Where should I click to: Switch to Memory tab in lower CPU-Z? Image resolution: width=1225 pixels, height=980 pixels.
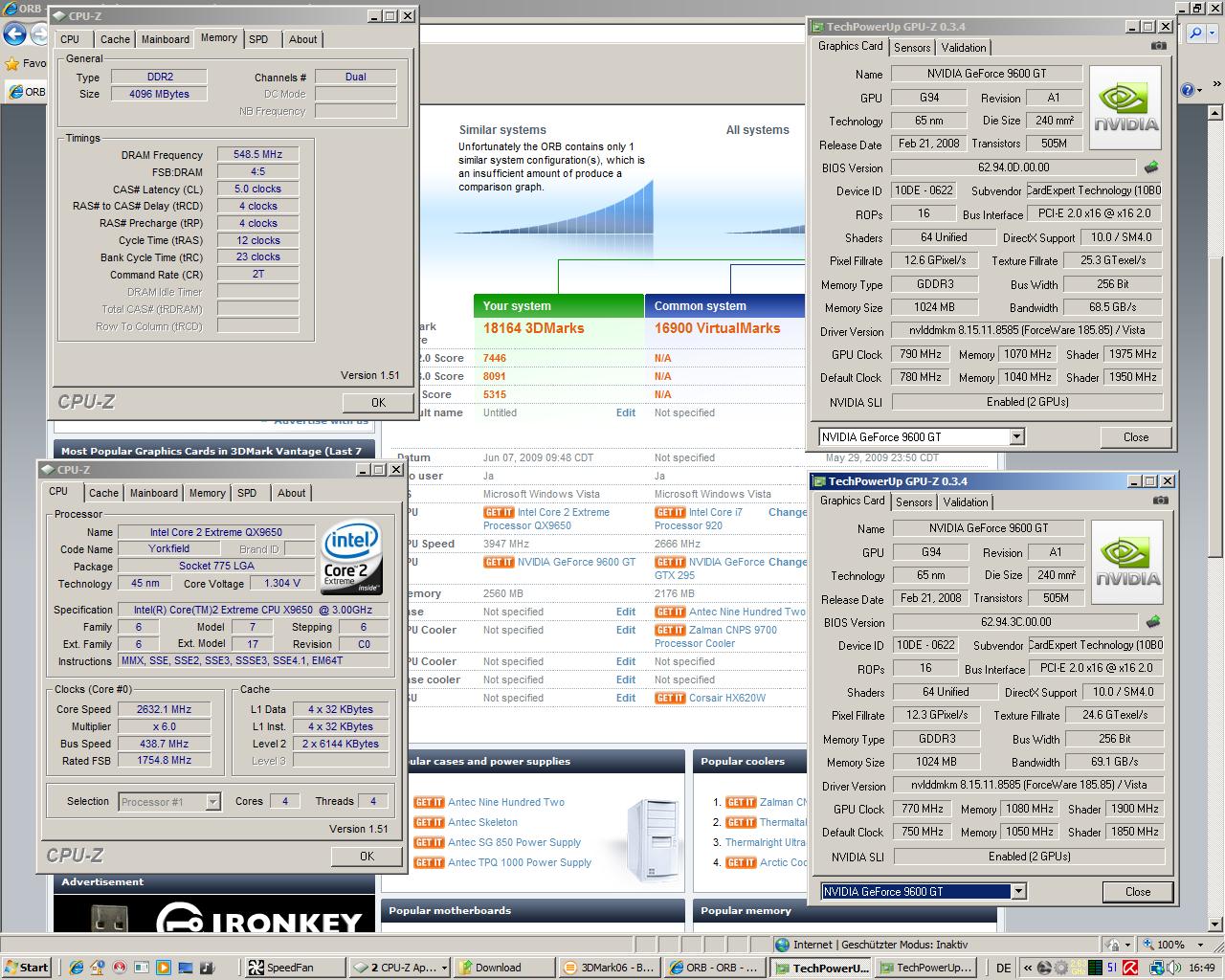point(207,493)
